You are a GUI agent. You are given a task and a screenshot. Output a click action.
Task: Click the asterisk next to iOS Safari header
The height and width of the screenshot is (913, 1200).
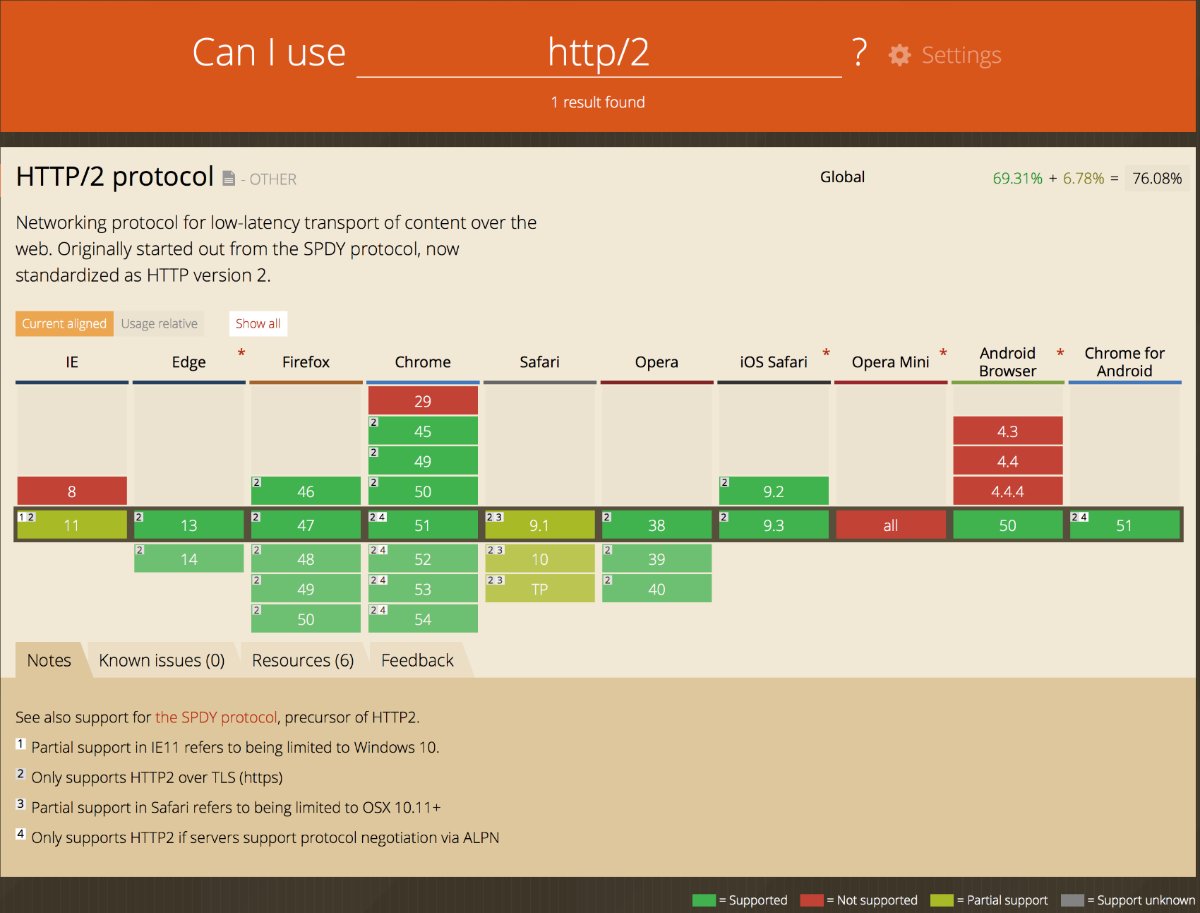pos(826,354)
